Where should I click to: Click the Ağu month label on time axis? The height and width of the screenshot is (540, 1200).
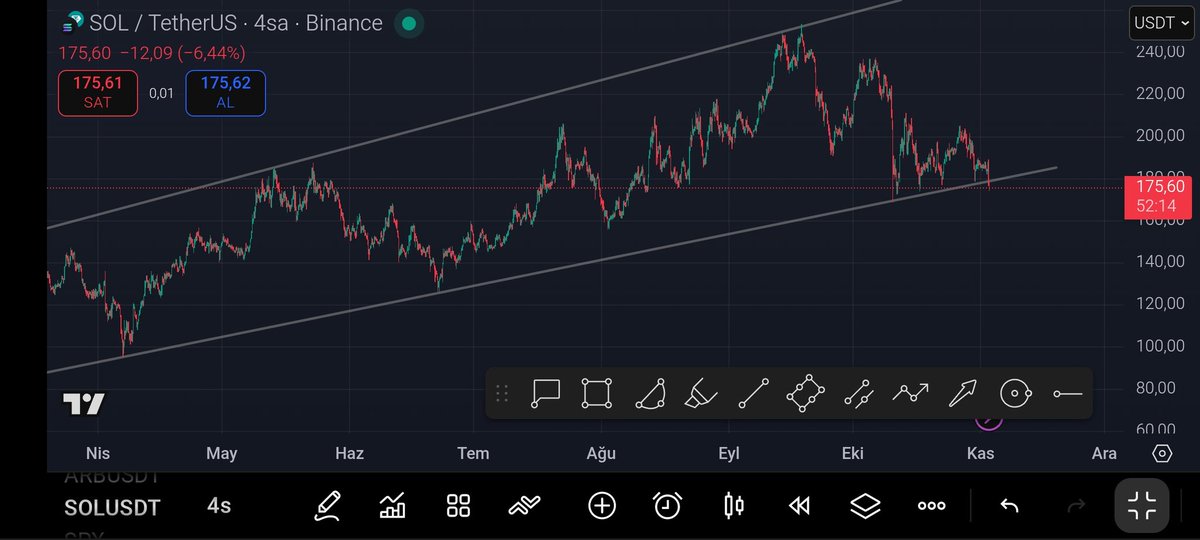tap(601, 453)
